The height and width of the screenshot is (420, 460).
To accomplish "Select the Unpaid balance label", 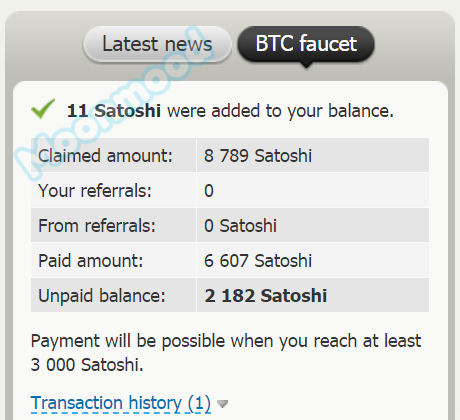I will tap(102, 296).
